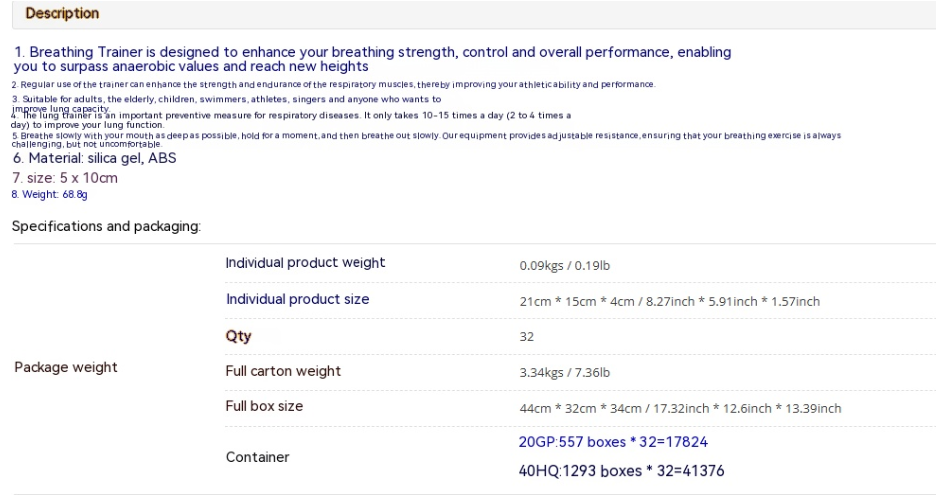Click the bold 'Qty' label
This screenshot has height=495, width=936.
coord(238,336)
